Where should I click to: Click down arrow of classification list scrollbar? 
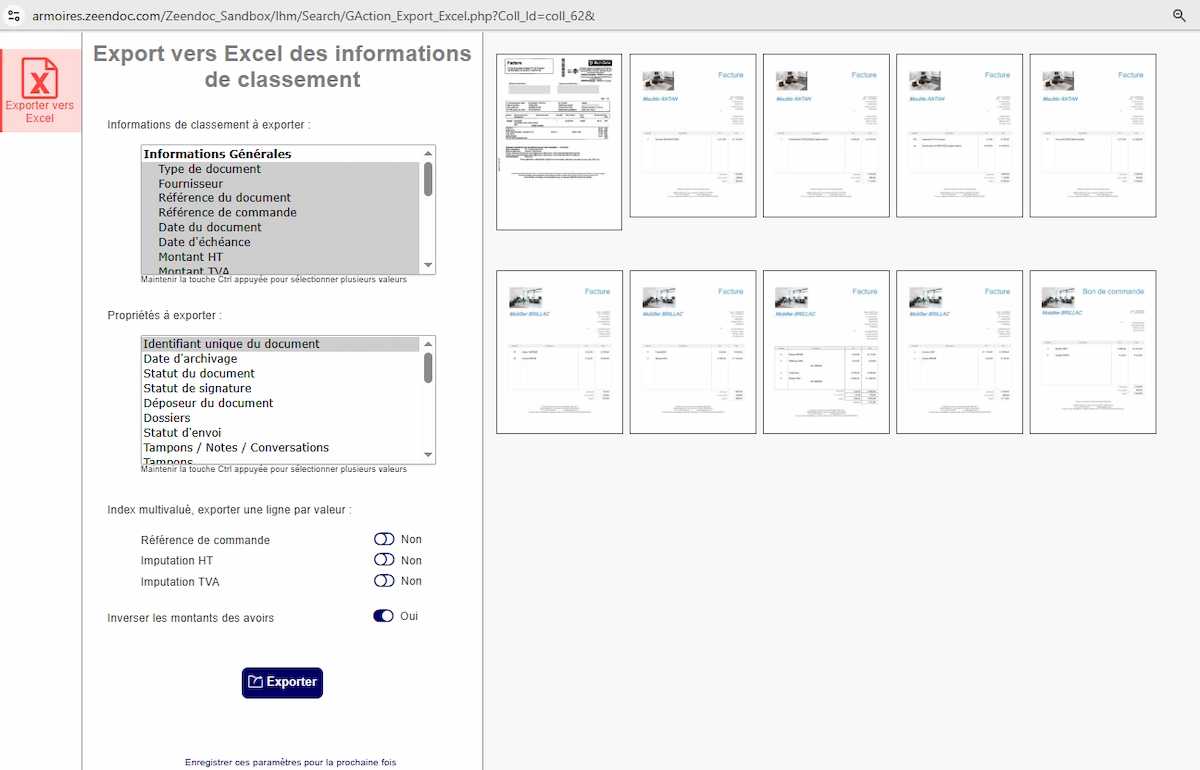click(x=429, y=266)
